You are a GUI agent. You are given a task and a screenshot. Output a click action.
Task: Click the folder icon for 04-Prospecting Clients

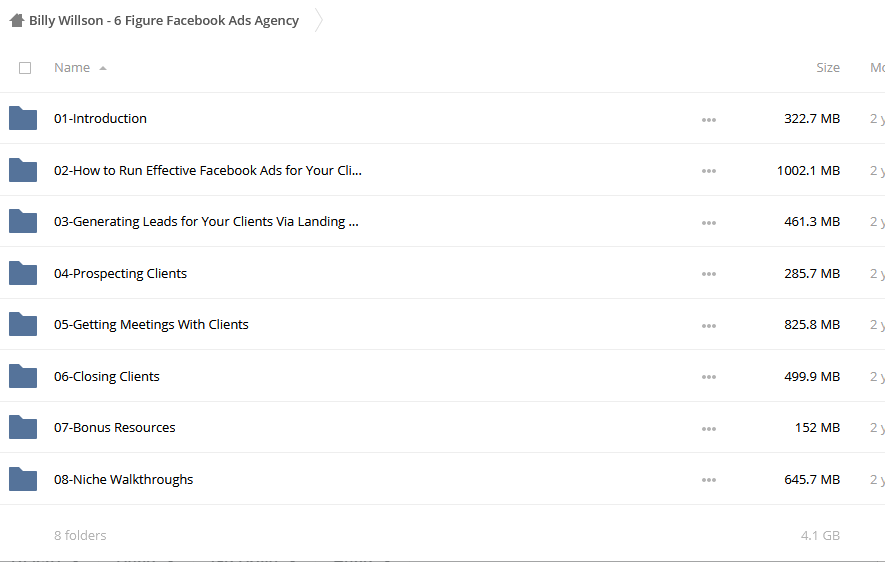coord(23,273)
